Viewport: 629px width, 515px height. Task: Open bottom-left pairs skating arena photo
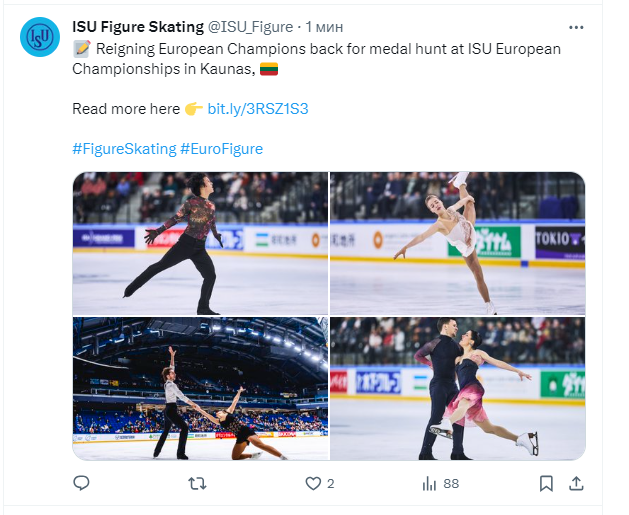(200, 389)
